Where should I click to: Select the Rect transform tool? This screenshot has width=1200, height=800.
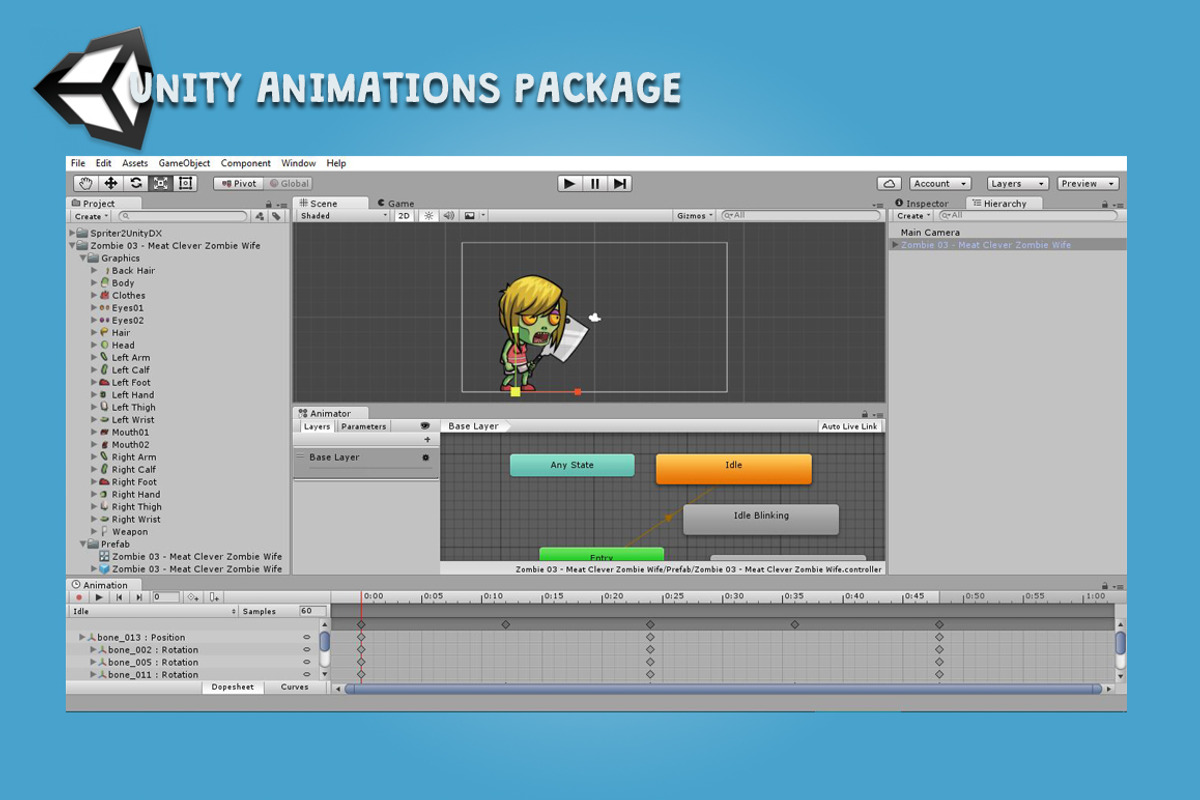(185, 184)
